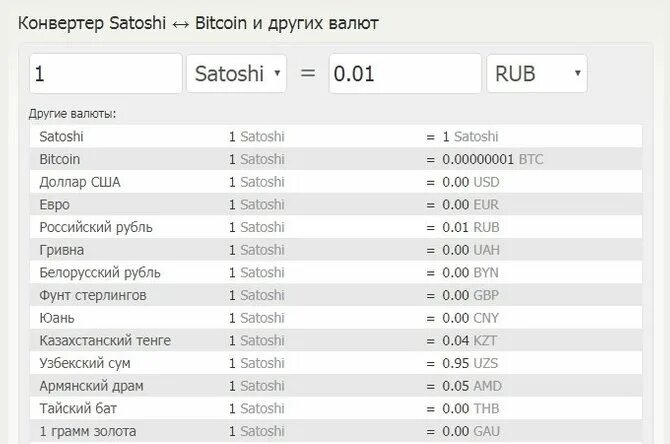Click the amount input field containing 1

point(106,74)
